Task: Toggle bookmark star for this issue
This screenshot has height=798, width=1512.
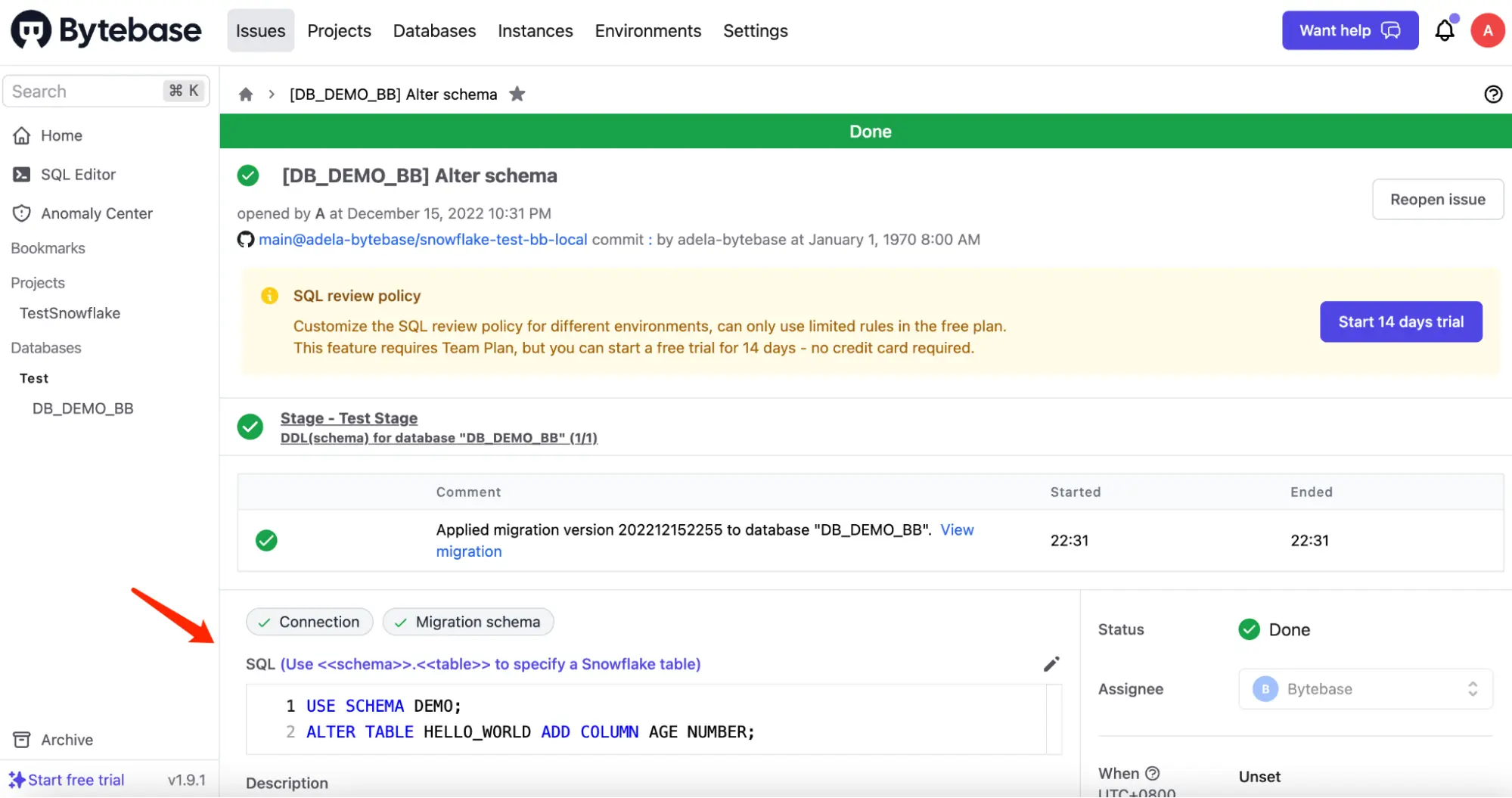Action: [x=517, y=95]
